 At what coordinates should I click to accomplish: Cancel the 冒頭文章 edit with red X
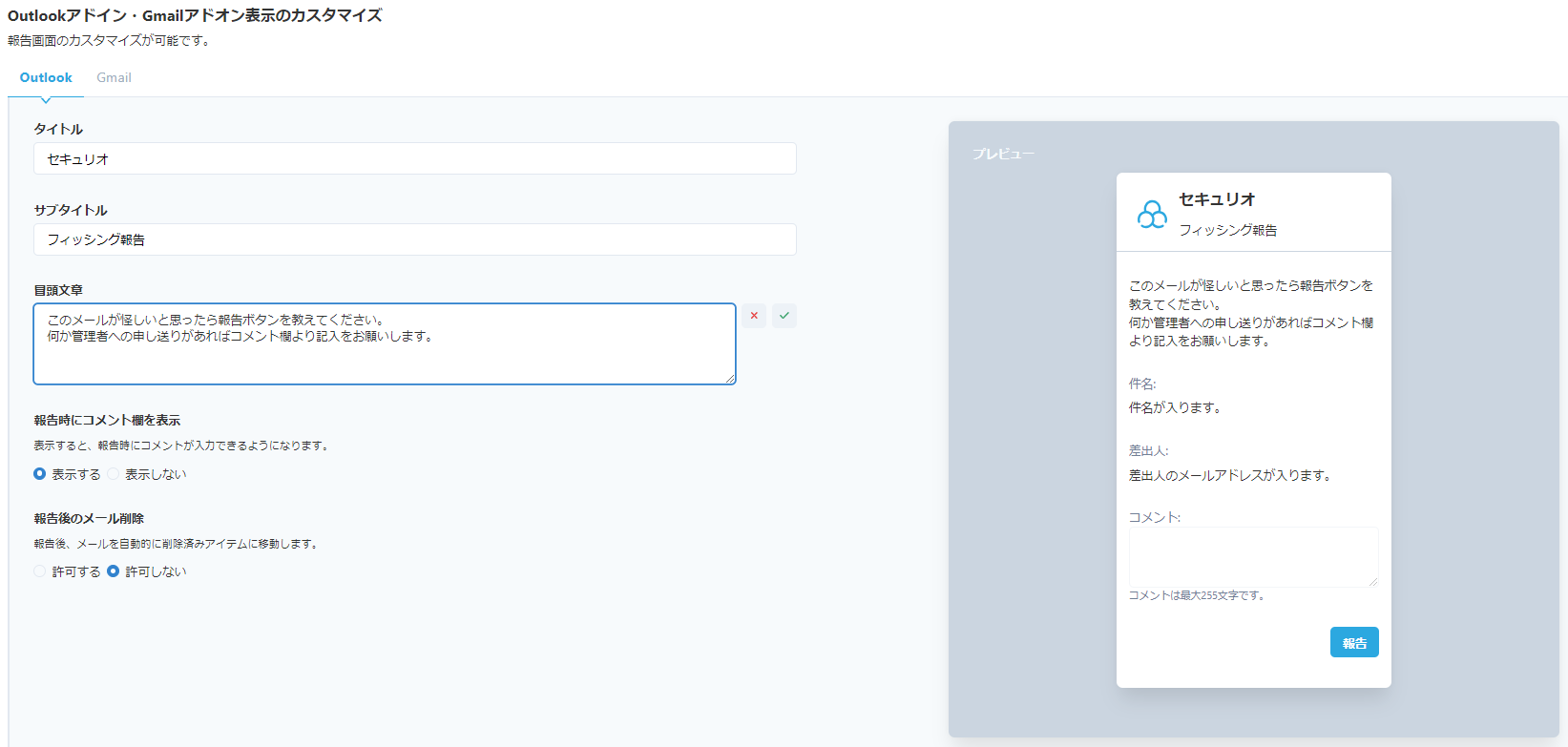[754, 316]
